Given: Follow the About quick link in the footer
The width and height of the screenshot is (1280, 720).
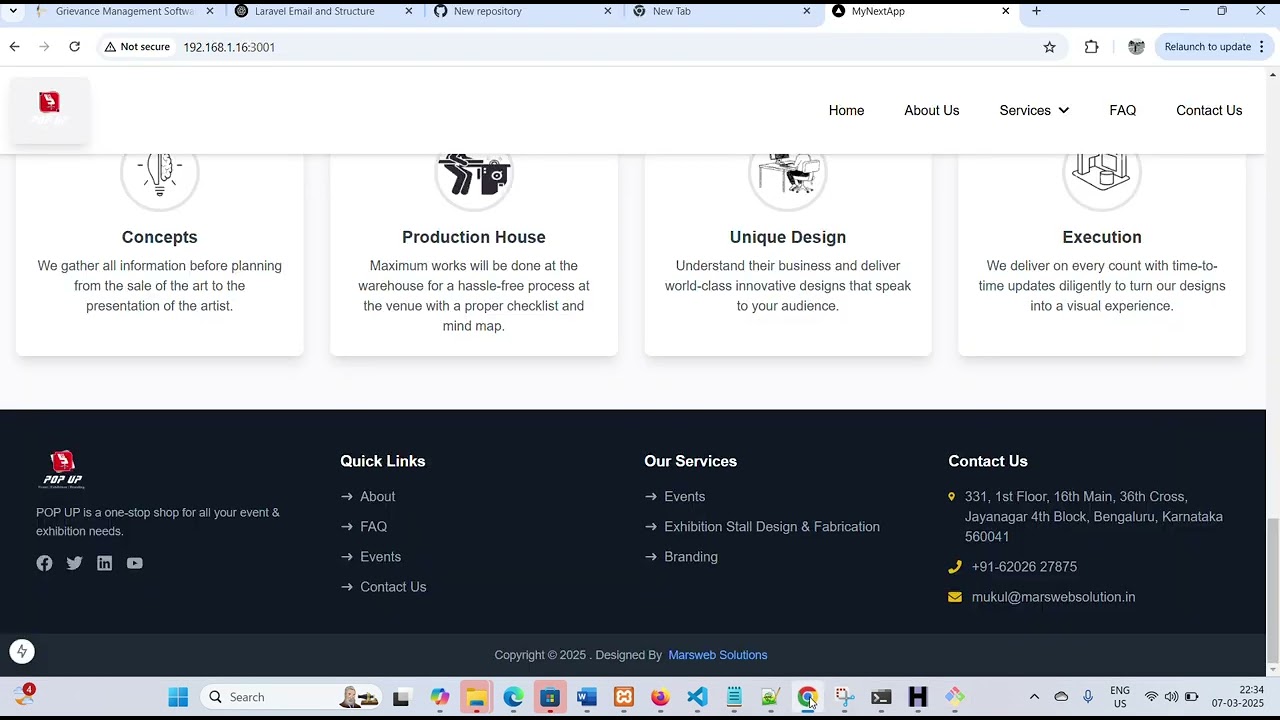Looking at the screenshot, I should pos(377,497).
